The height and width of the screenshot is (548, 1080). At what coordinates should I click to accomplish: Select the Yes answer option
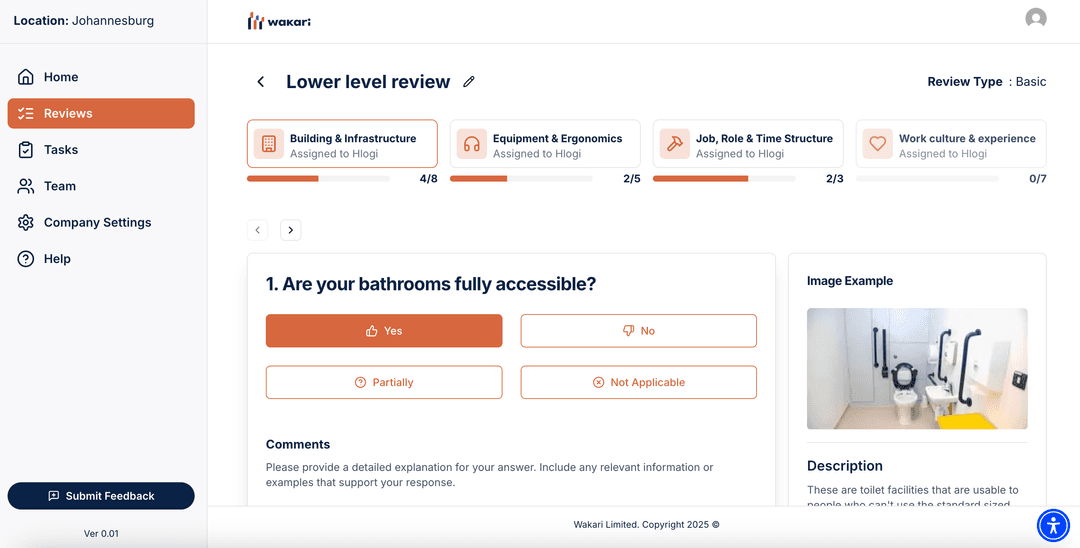[384, 331]
